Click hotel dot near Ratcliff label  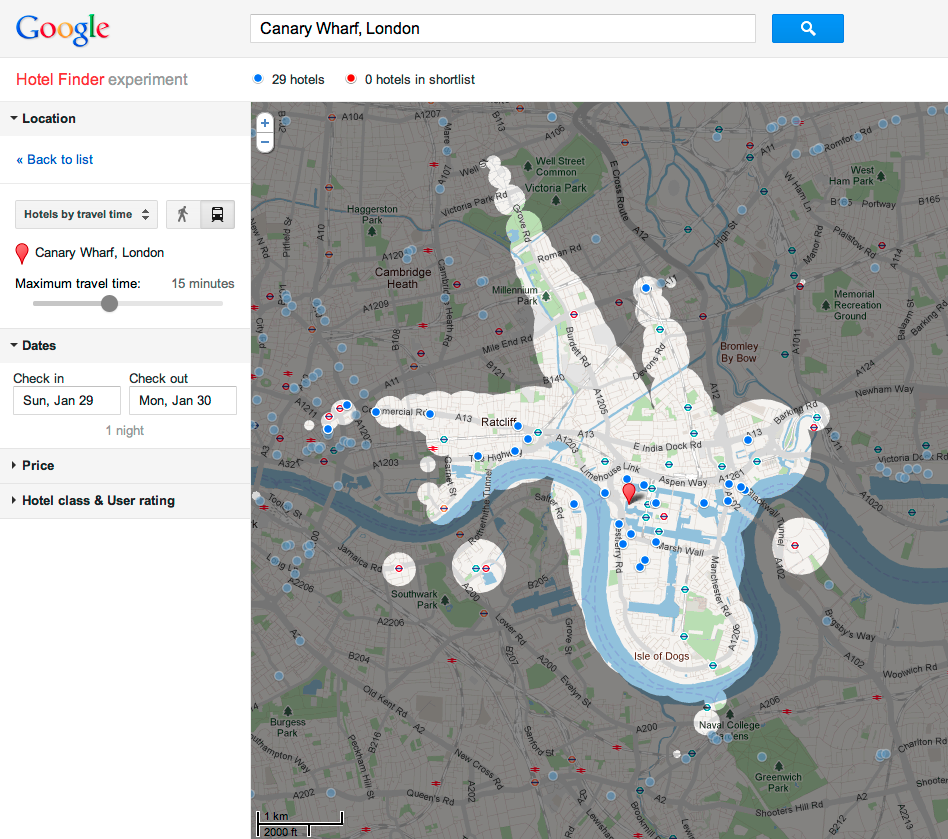click(518, 426)
